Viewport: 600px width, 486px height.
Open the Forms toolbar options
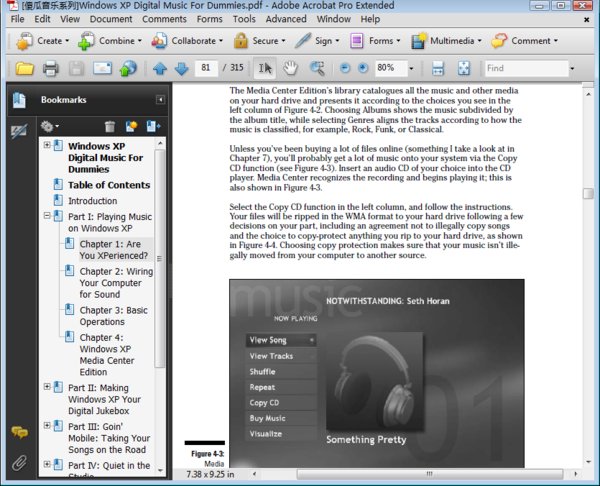375,41
